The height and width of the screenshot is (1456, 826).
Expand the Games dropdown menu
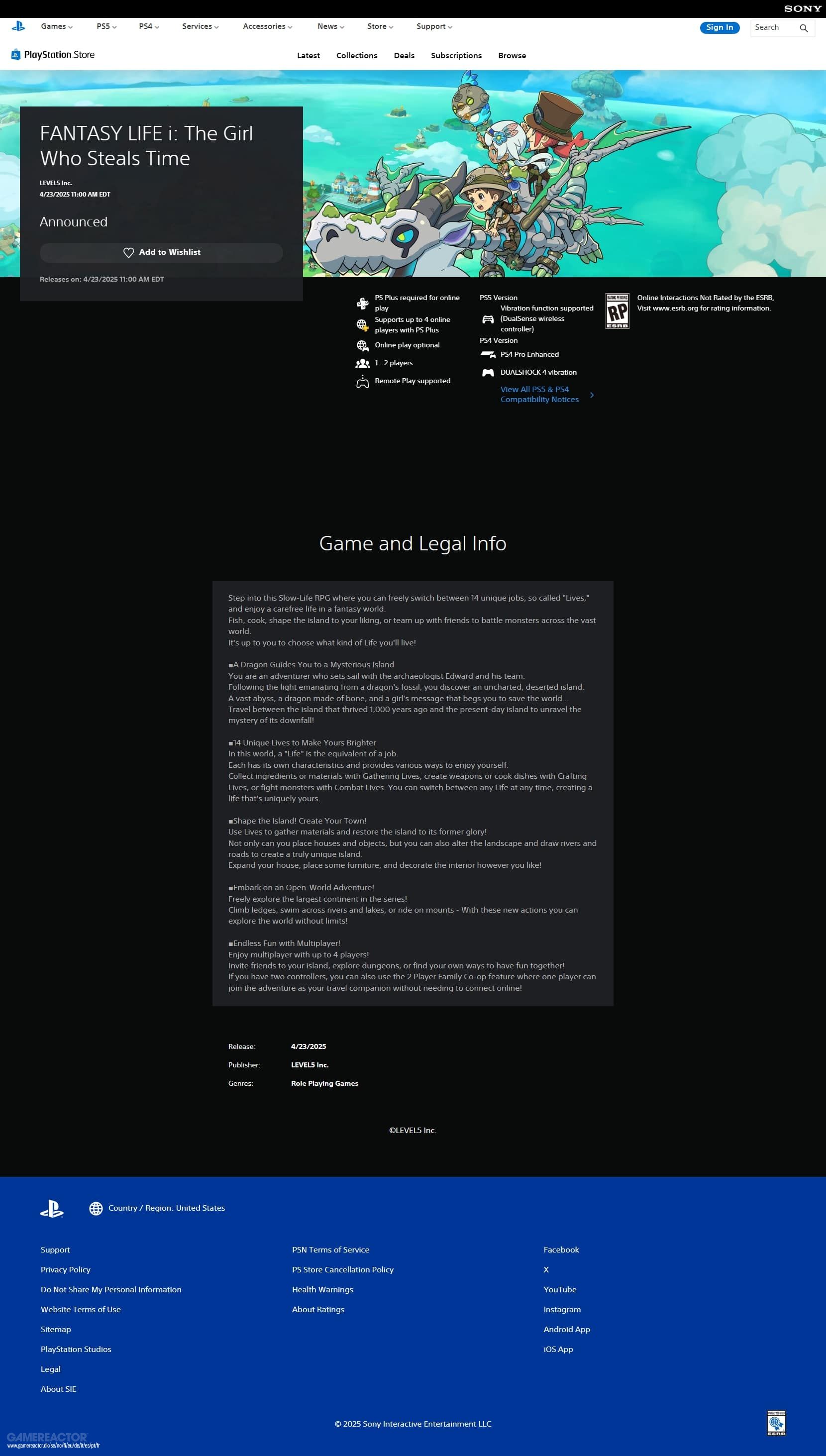[57, 27]
